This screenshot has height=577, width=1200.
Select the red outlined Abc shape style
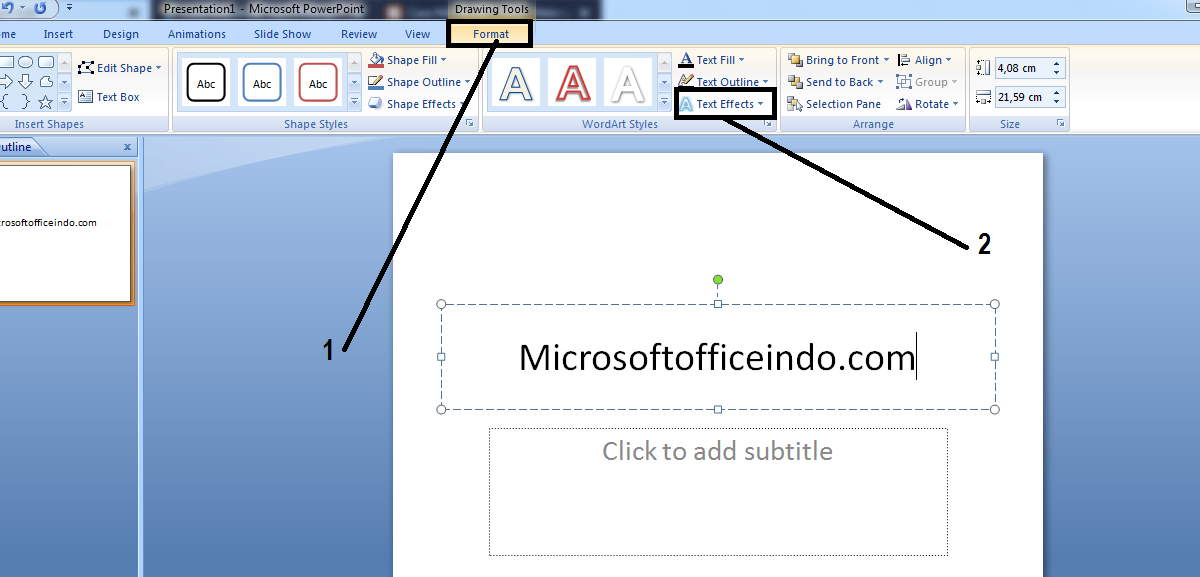point(318,82)
